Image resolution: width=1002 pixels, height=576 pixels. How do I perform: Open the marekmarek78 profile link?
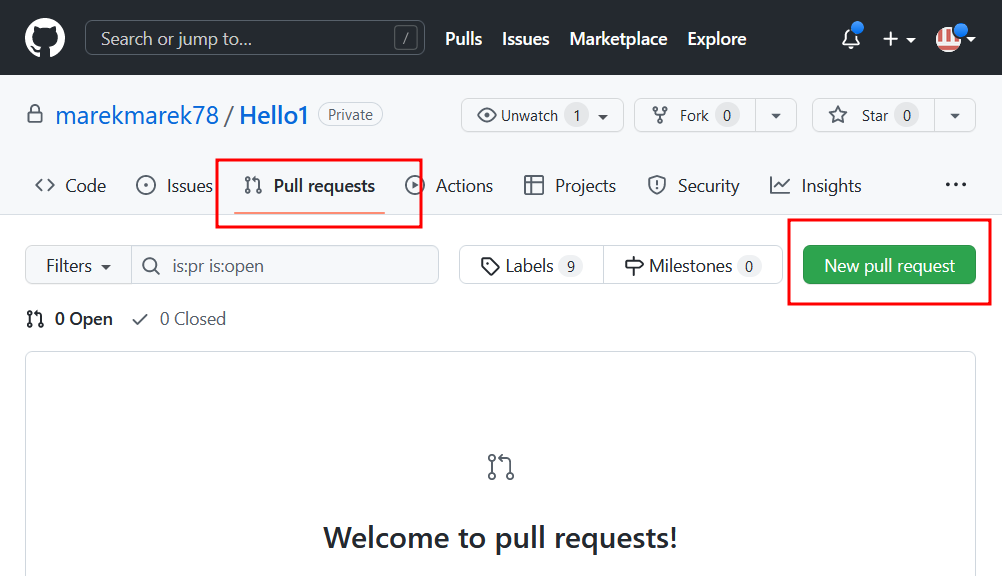coord(137,115)
